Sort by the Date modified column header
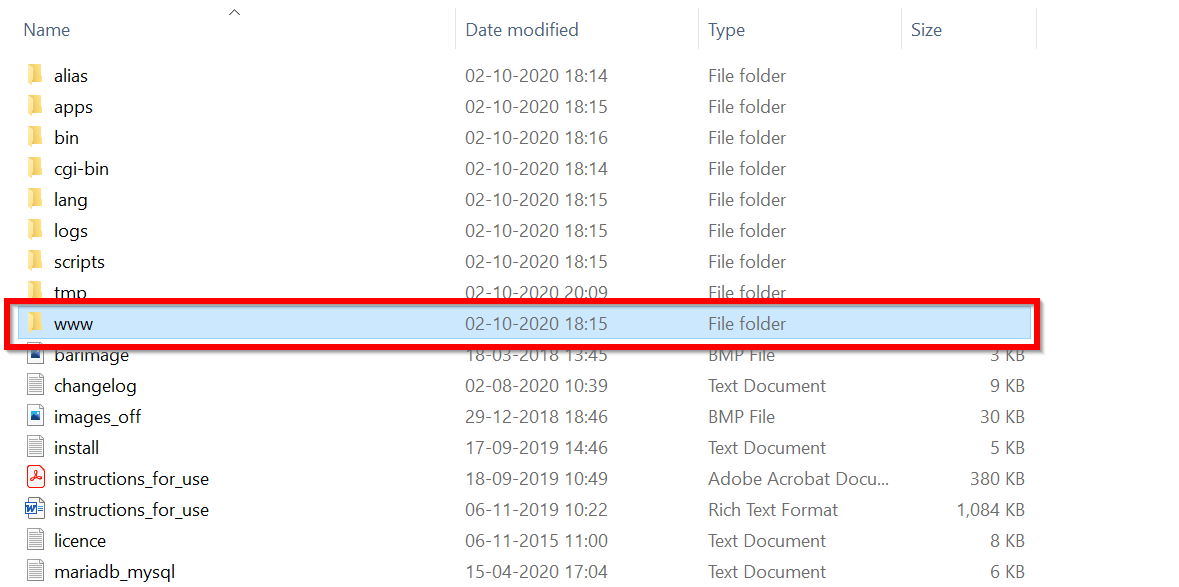1179x587 pixels. point(522,29)
